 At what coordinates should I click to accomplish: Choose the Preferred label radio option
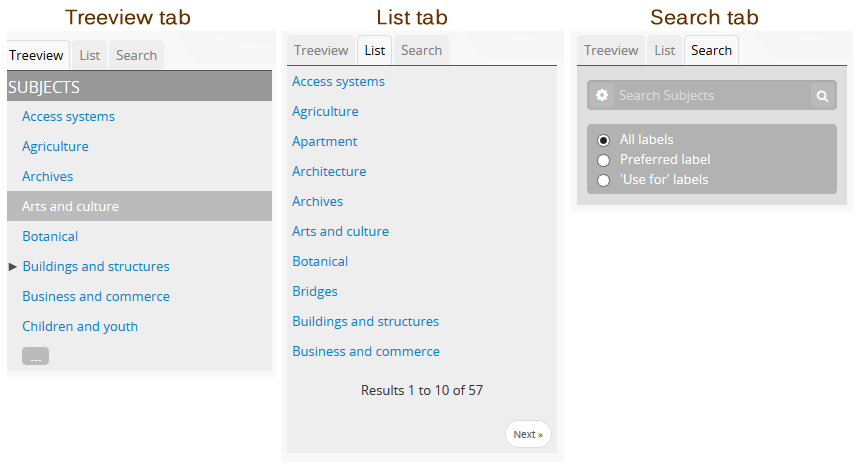pyautogui.click(x=603, y=160)
